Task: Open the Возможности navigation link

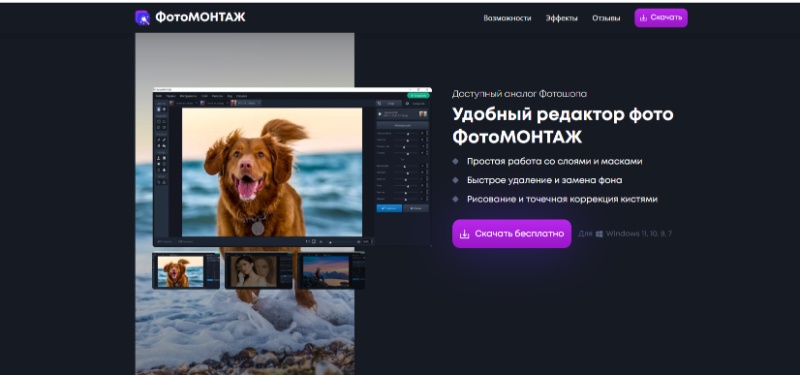Action: pyautogui.click(x=507, y=18)
